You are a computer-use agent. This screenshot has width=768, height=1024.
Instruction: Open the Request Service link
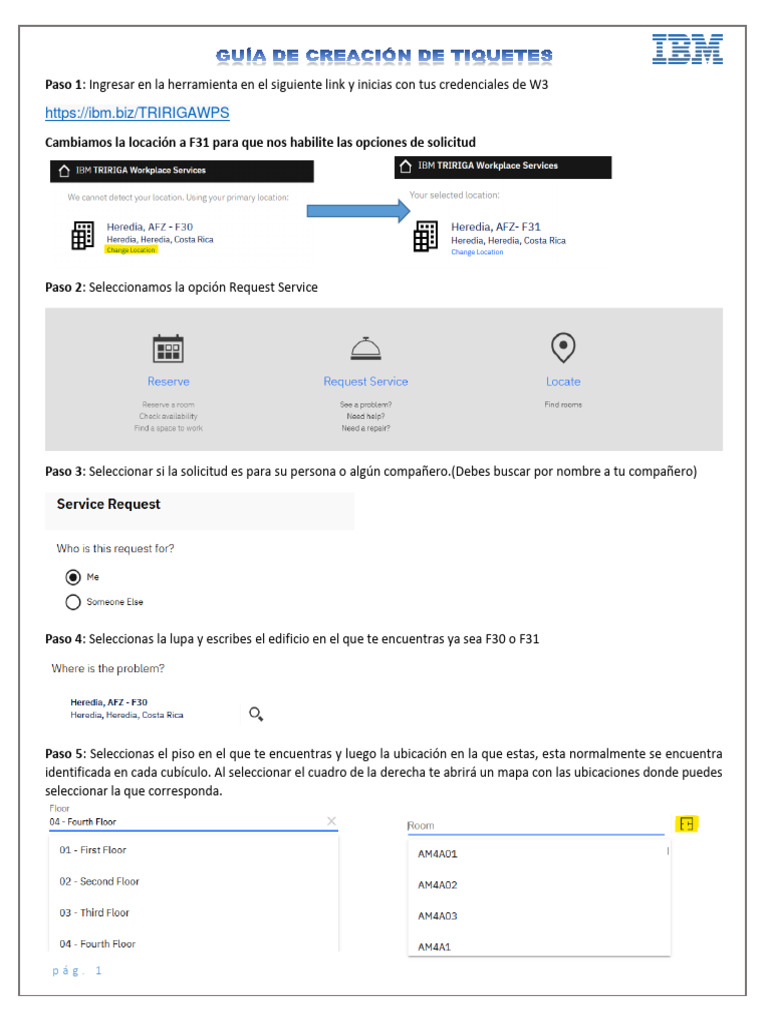366,381
